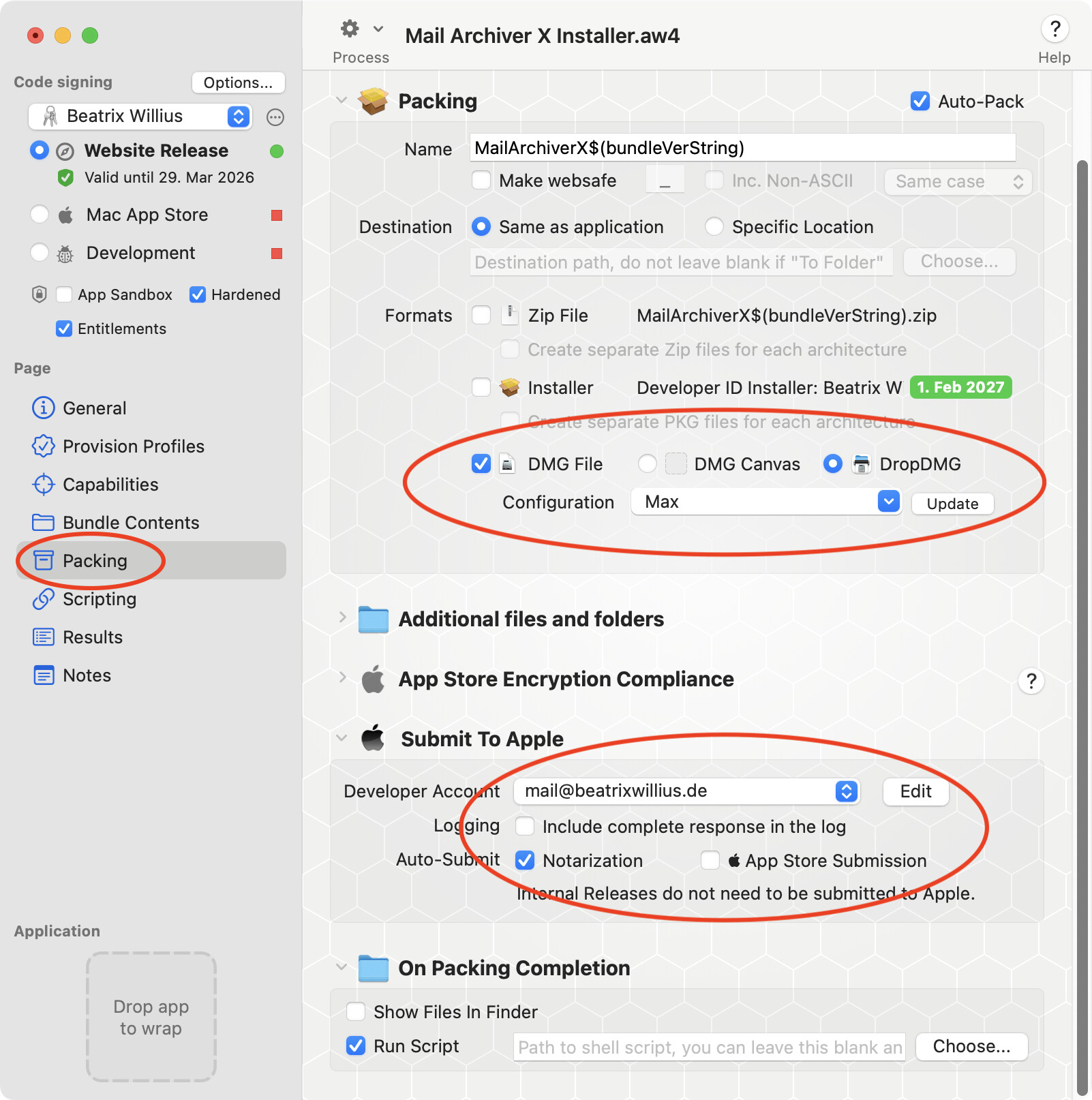Screen dimensions: 1092x1100
Task: Click the On Packing Completion folder icon
Action: point(373,968)
